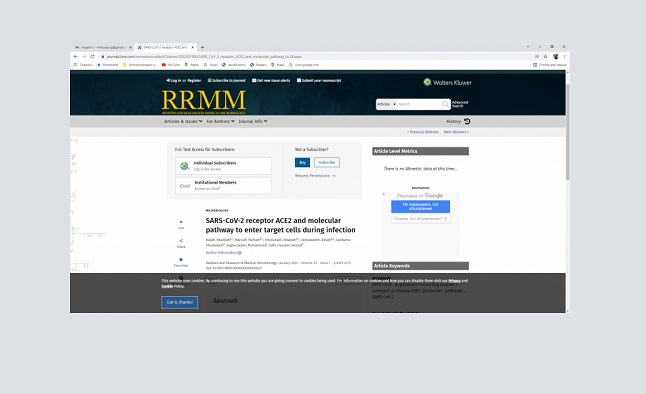The height and width of the screenshot is (394, 646).
Task: Click the RRMM journal logo
Action: (x=204, y=101)
